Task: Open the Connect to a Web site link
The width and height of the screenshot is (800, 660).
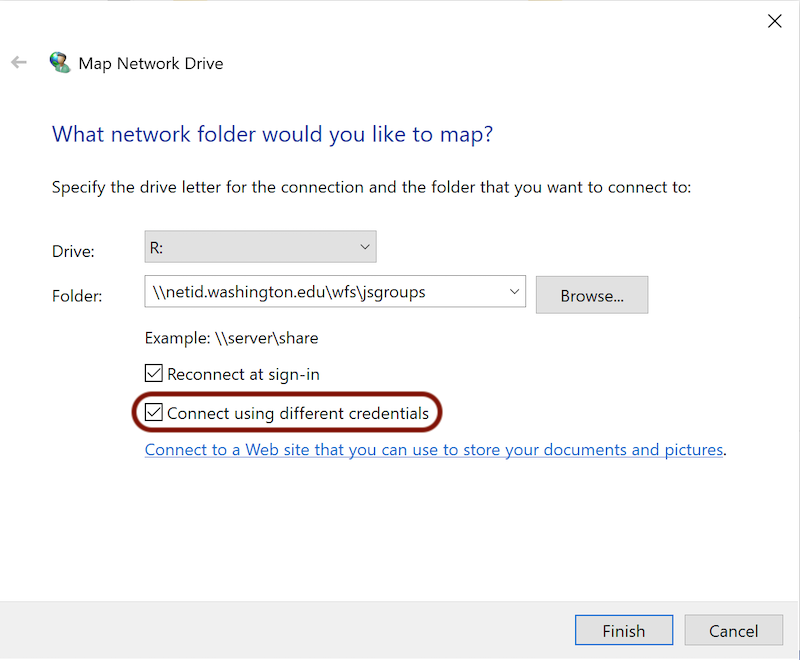Action: 434,450
